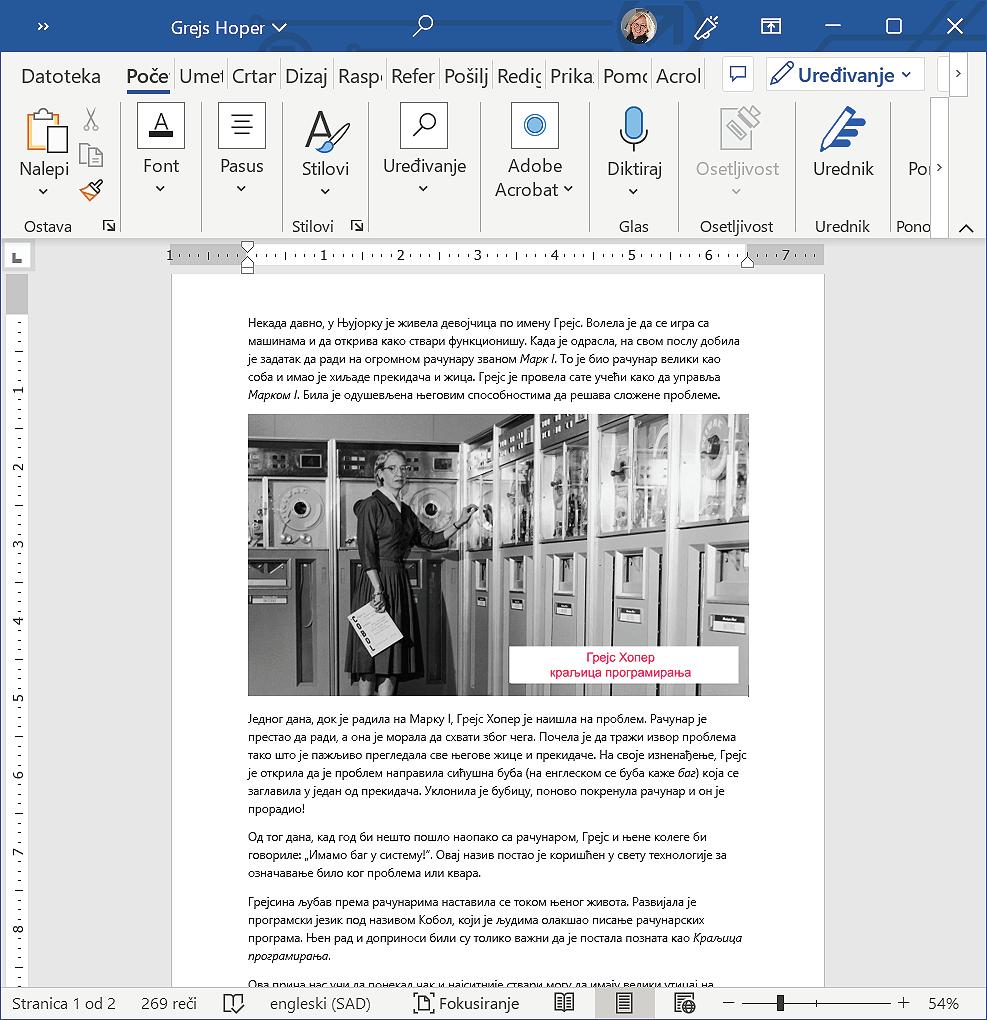Start Diktiraj microphone dictation

[x=633, y=129]
